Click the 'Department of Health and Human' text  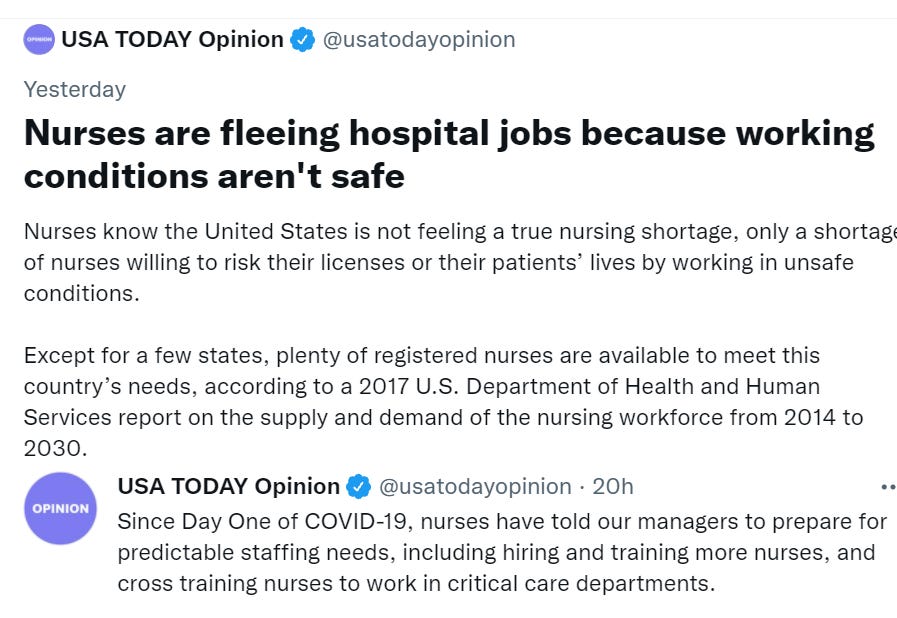[643, 386]
